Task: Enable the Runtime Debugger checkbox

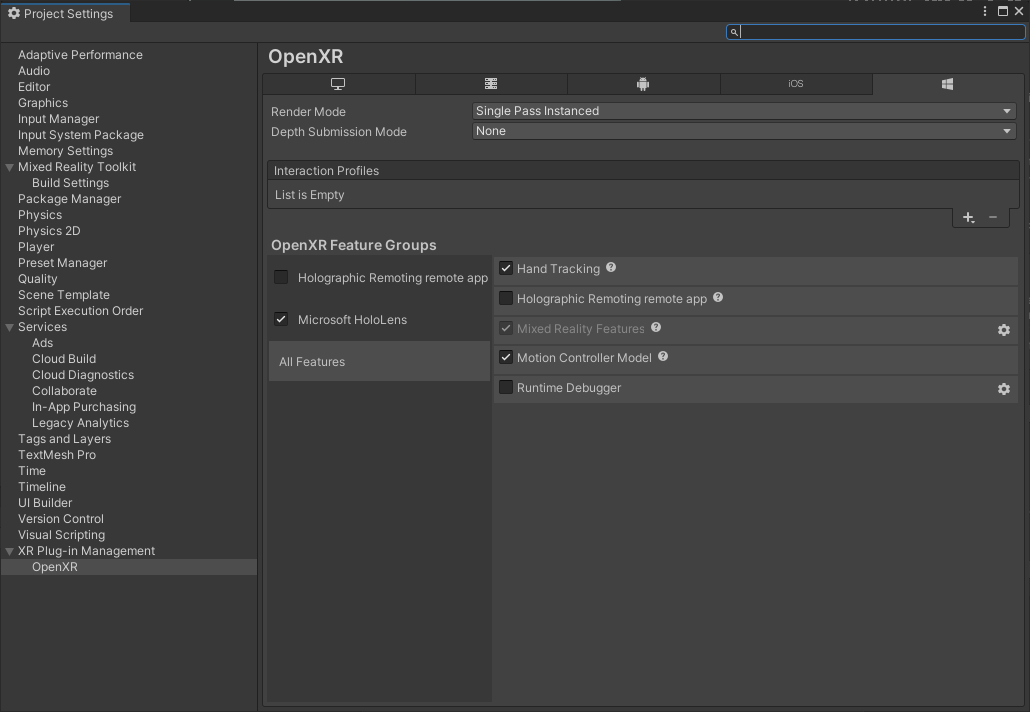Action: click(x=506, y=387)
